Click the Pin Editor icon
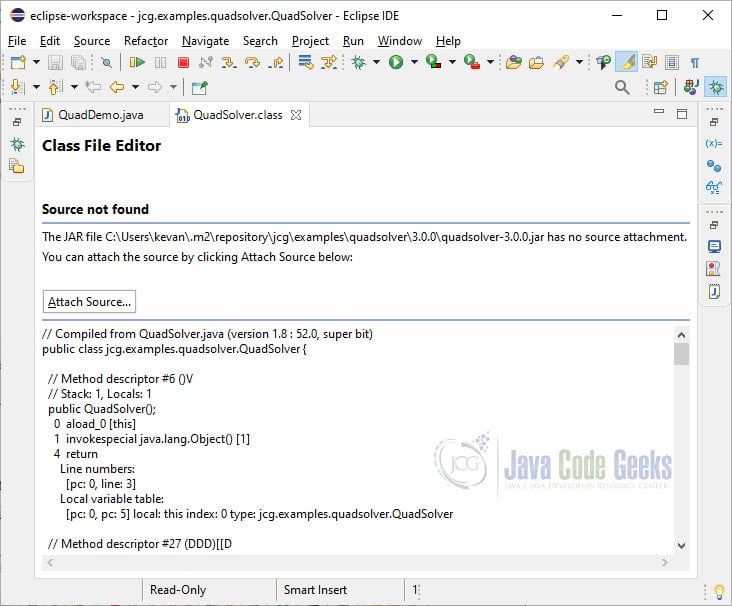This screenshot has width=732, height=606. (199, 87)
